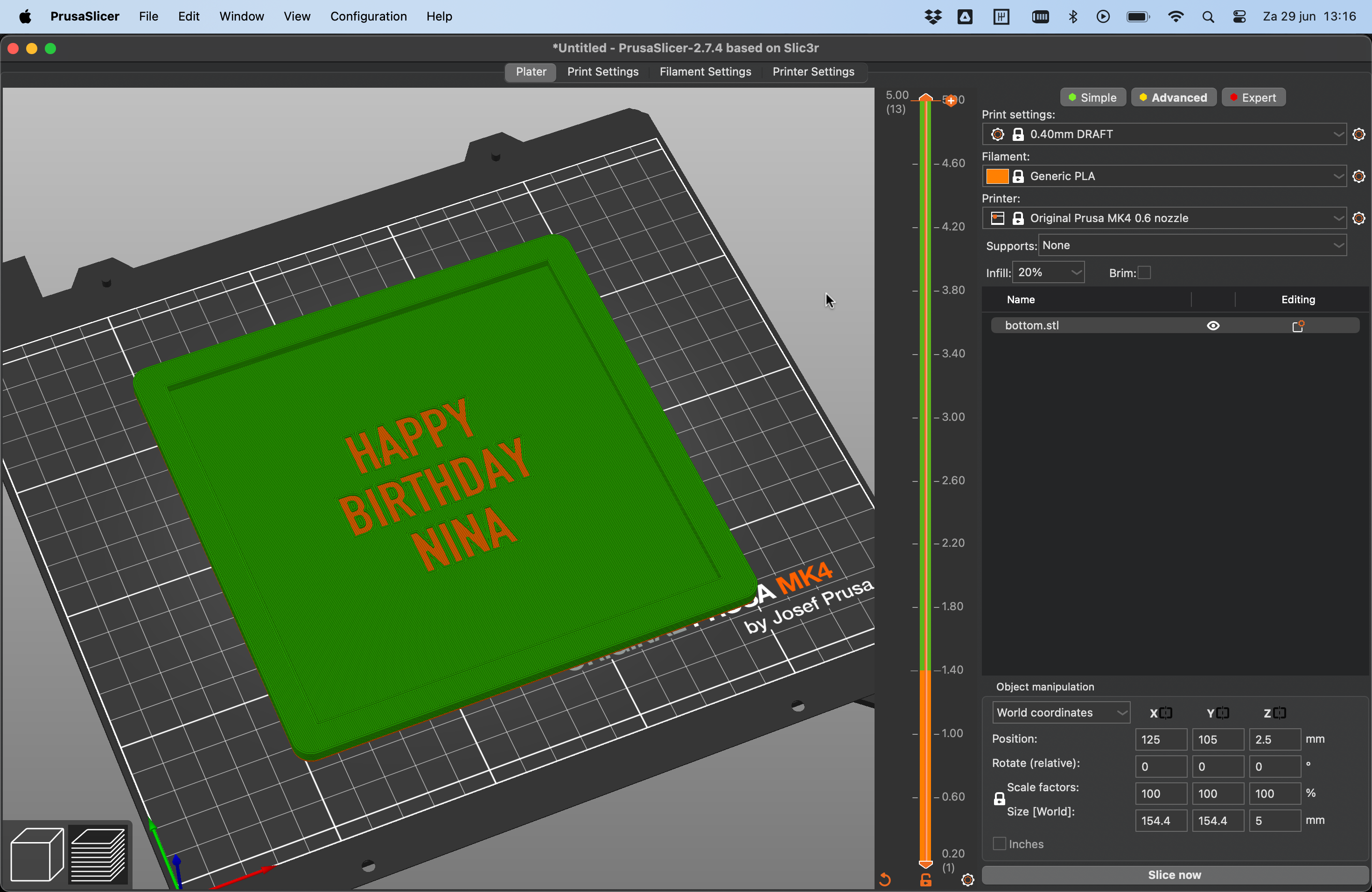Toggle the Inches checkbox in Object manipulation
Screen dimensions: 1372x892
999,843
